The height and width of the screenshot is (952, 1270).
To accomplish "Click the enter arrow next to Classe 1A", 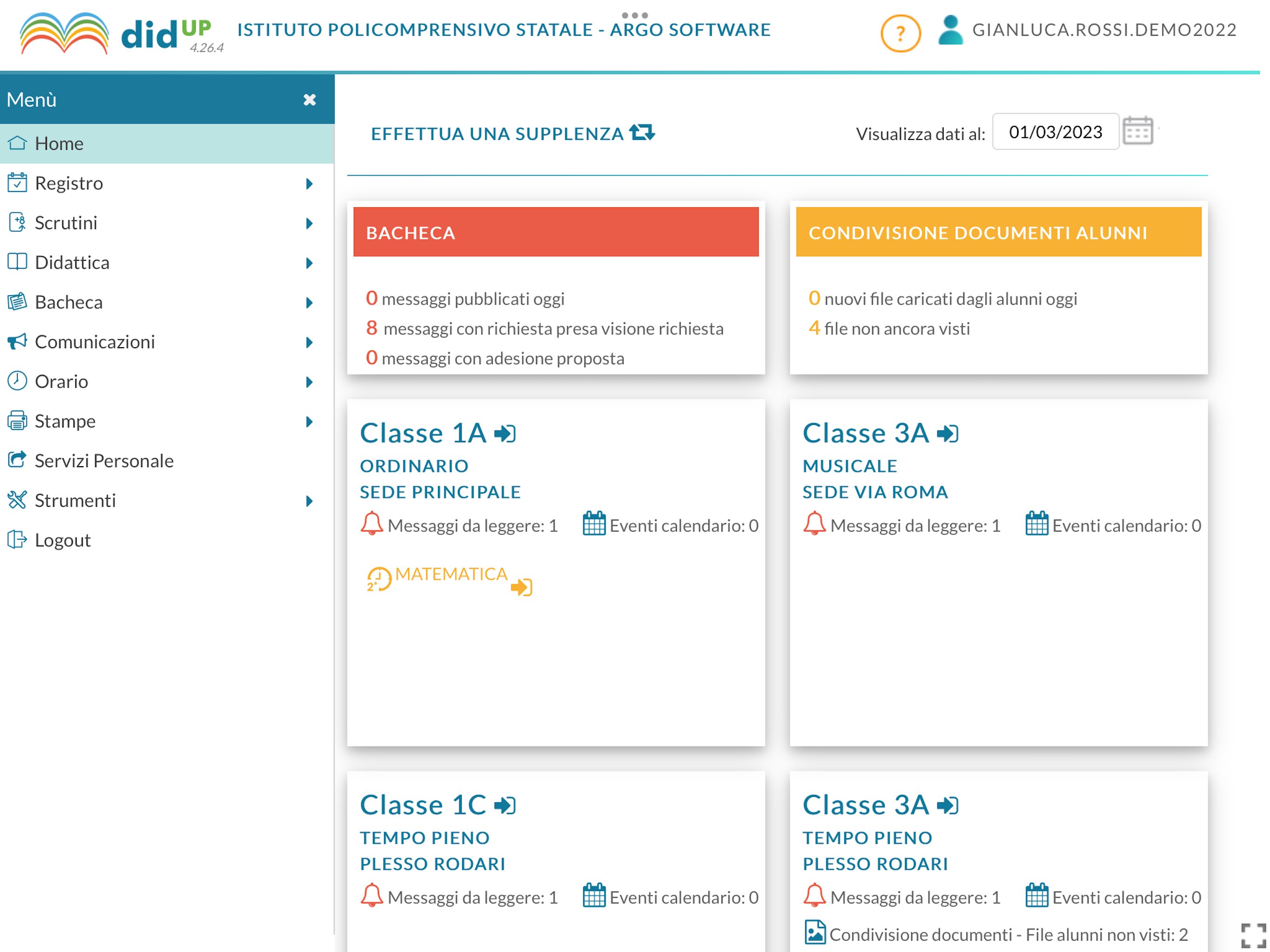I will pos(505,434).
